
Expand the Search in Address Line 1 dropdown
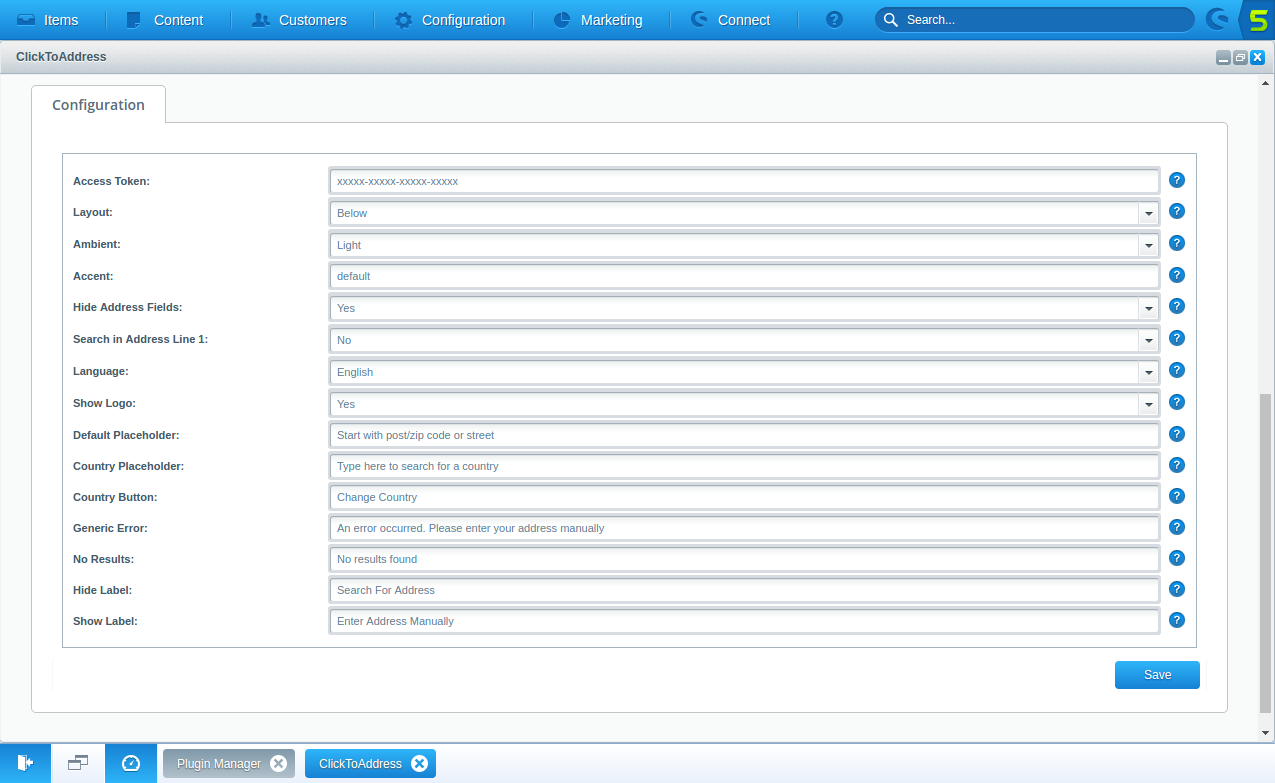(1148, 340)
